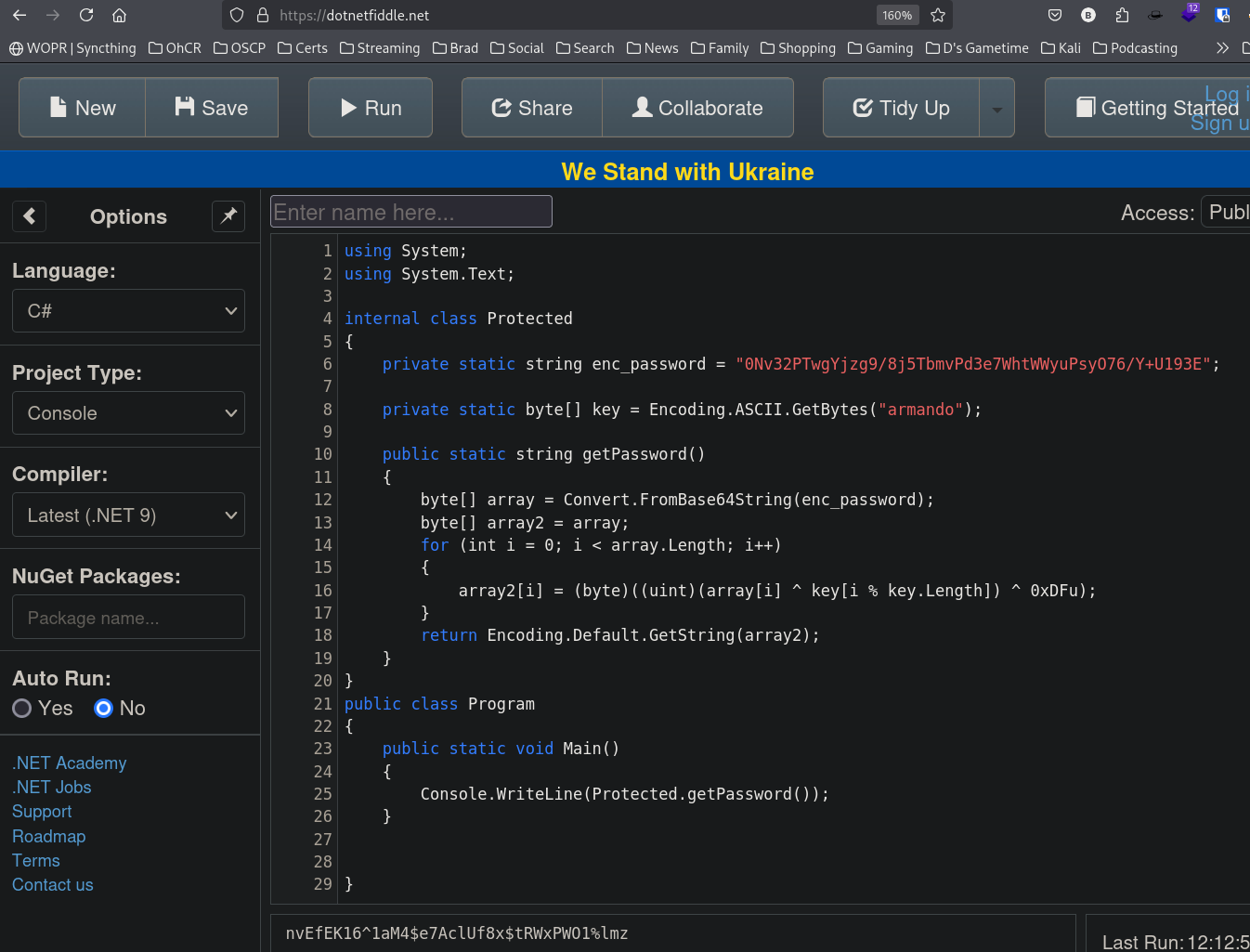Click the browser forward arrow
This screenshot has width=1250, height=952.
(53, 15)
